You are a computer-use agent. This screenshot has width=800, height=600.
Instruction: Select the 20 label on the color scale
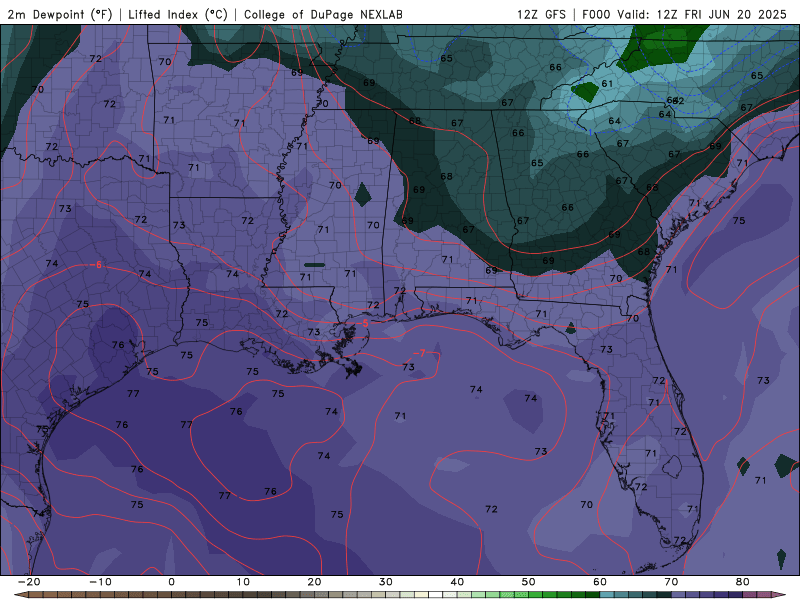314,582
